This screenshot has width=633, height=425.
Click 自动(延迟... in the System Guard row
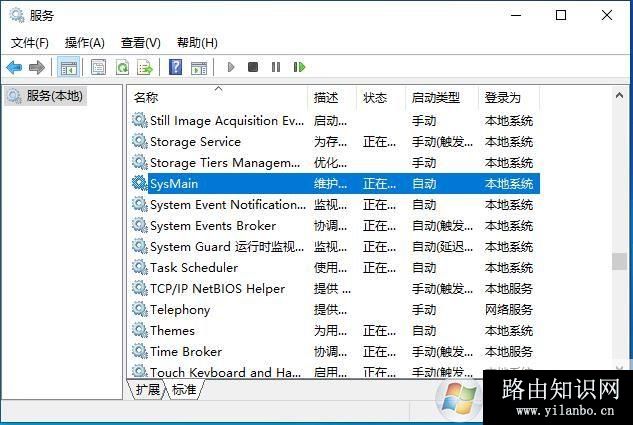(x=442, y=247)
